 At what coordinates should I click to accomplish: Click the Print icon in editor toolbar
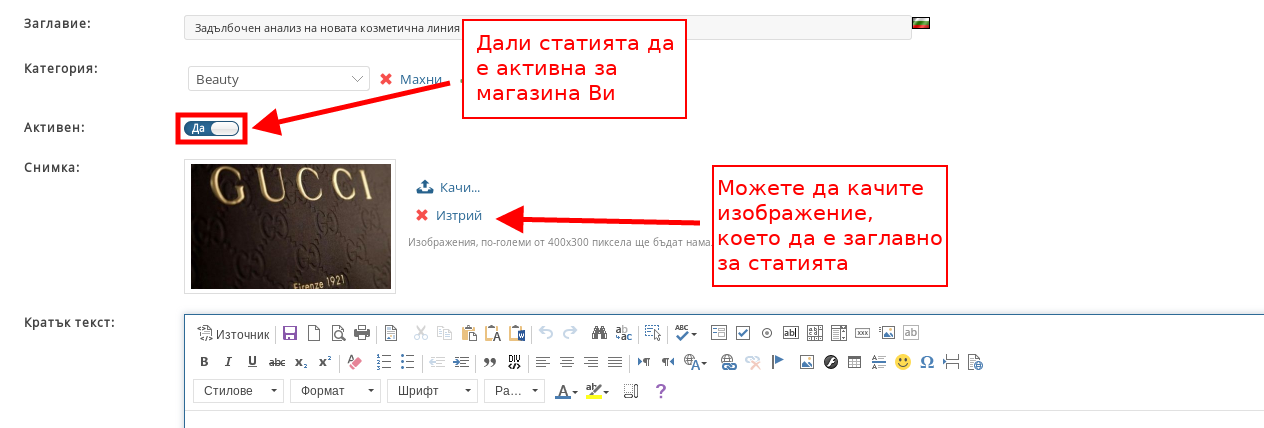(x=362, y=334)
